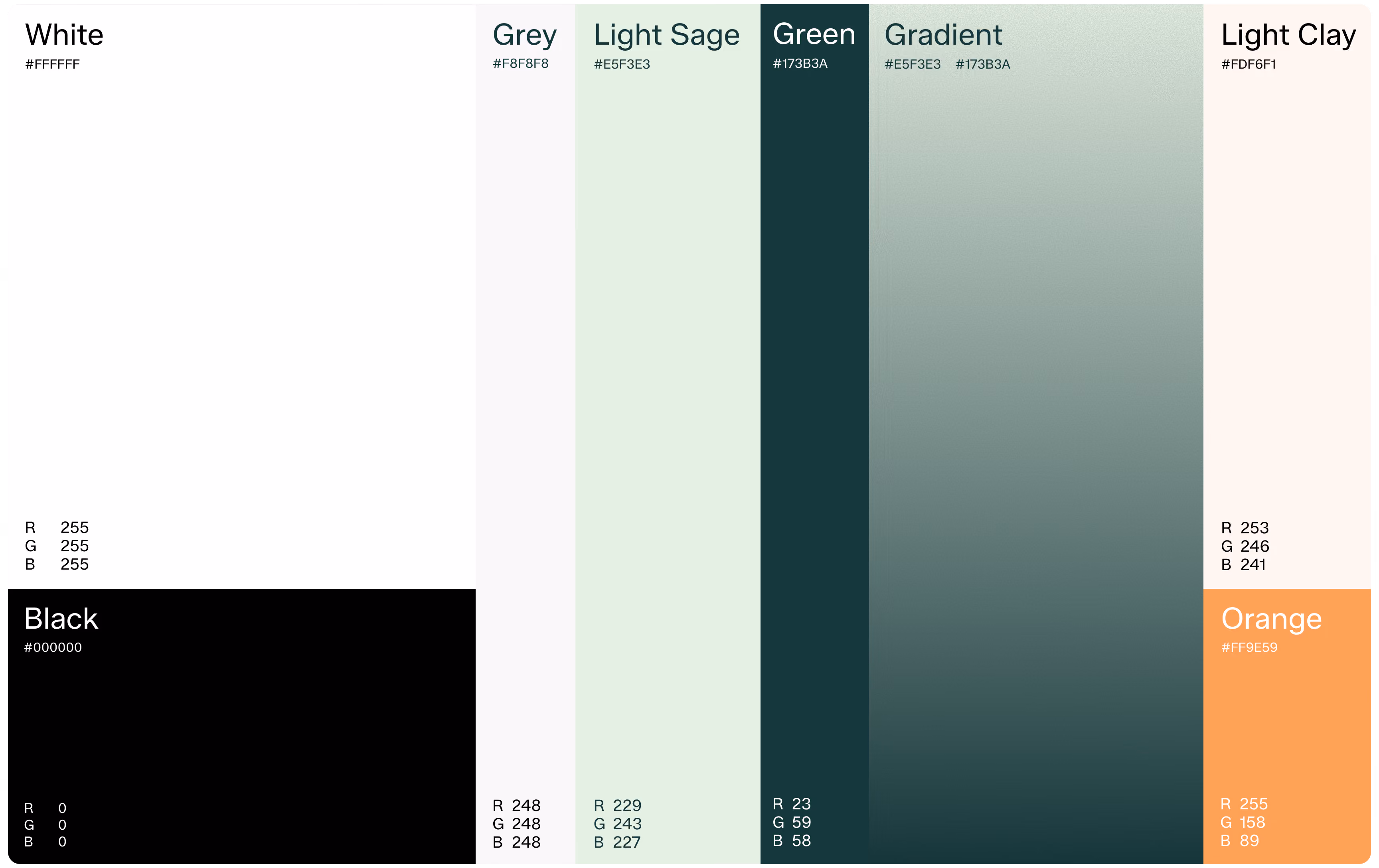Click the Orange swatch title
This screenshot has width=1379, height=868.
click(1271, 620)
